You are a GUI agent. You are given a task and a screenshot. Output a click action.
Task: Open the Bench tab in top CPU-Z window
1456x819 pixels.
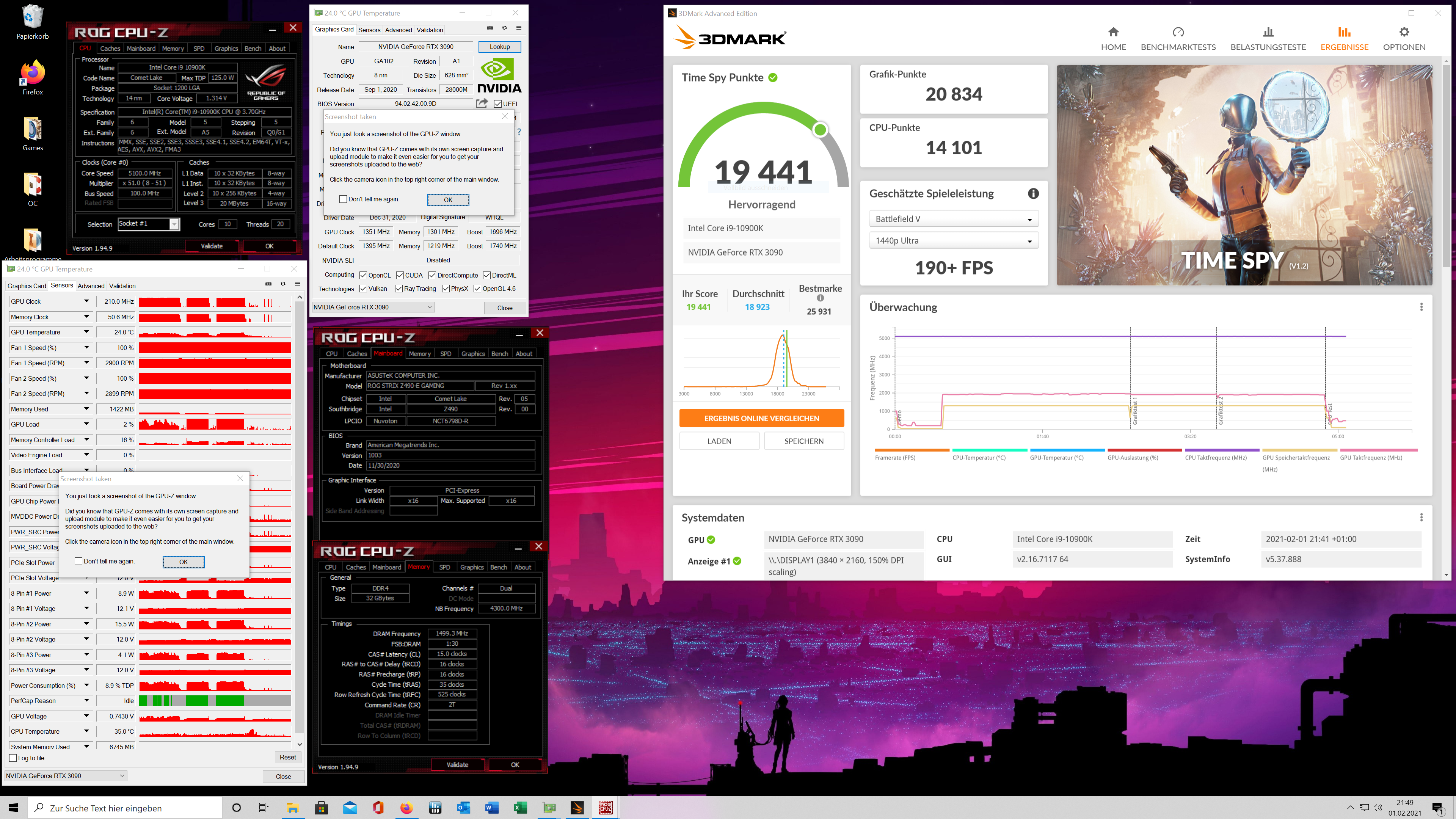click(253, 49)
